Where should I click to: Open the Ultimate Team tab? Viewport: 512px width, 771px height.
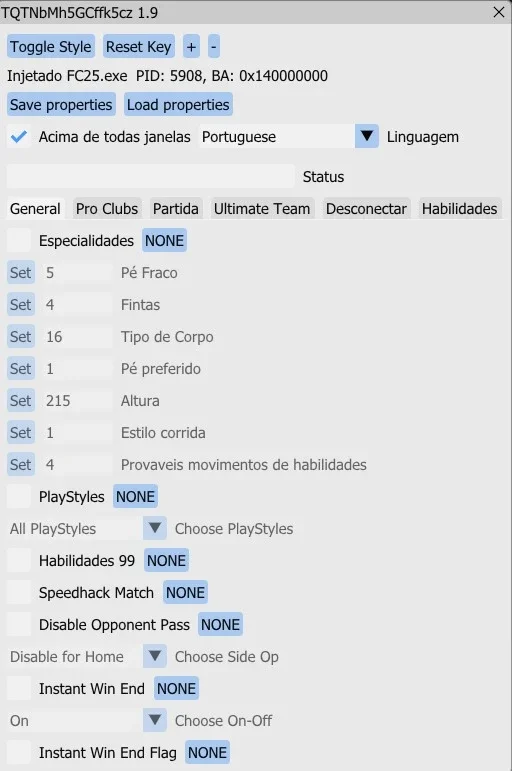pyautogui.click(x=262, y=208)
